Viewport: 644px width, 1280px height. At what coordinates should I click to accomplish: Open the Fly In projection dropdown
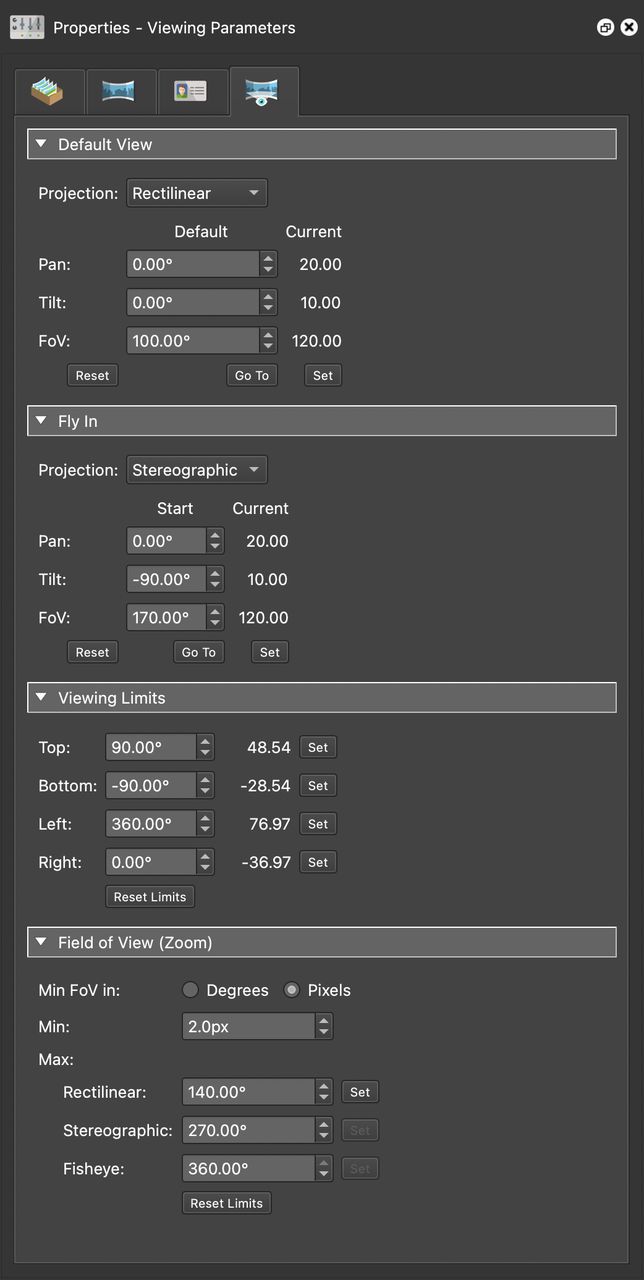click(196, 469)
